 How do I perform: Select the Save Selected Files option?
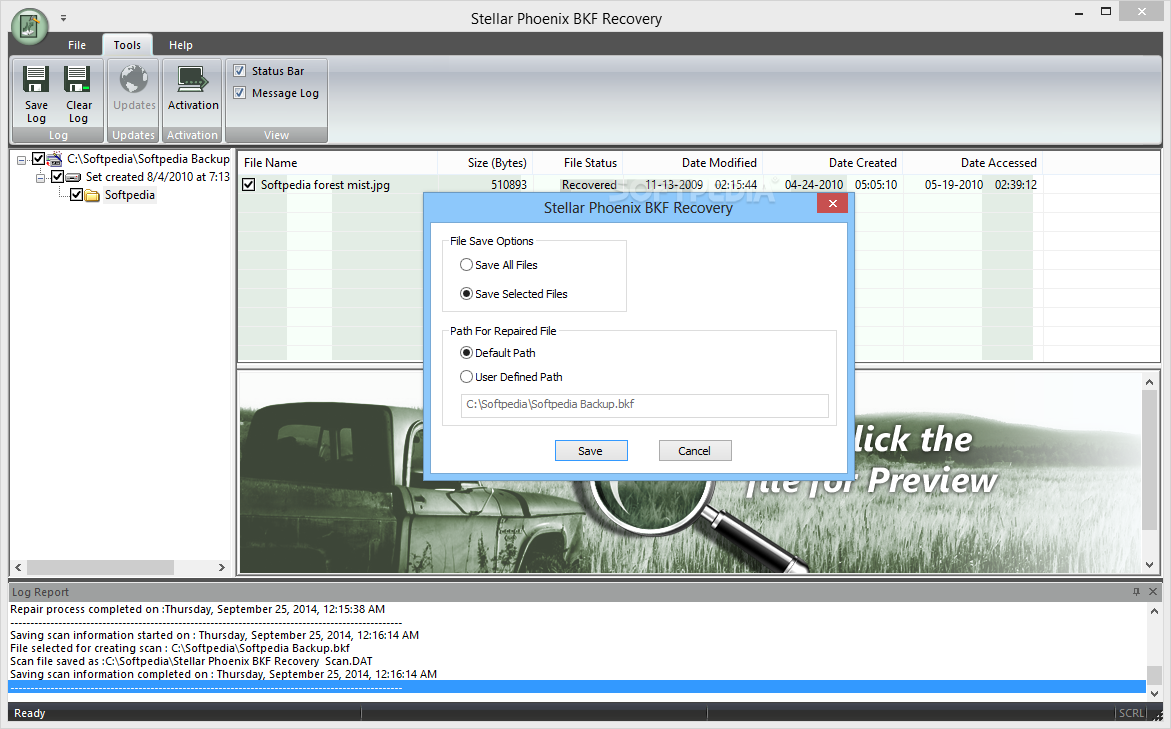[514, 294]
